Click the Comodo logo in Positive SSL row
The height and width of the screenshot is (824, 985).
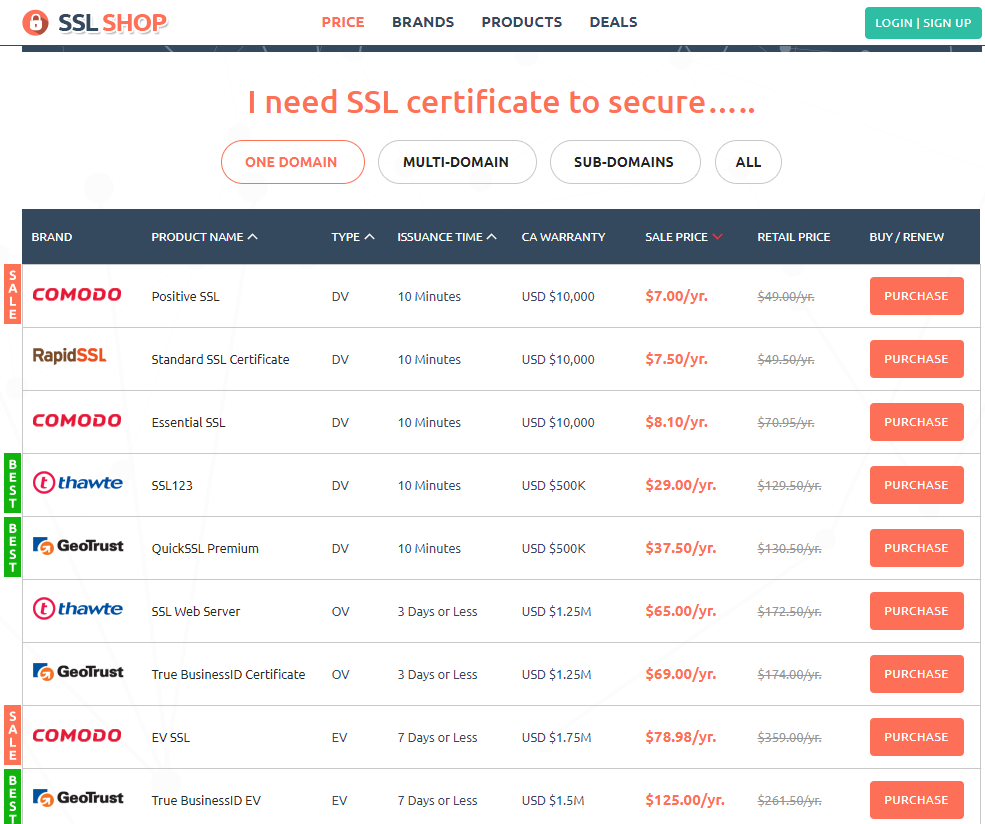[x=77, y=295]
